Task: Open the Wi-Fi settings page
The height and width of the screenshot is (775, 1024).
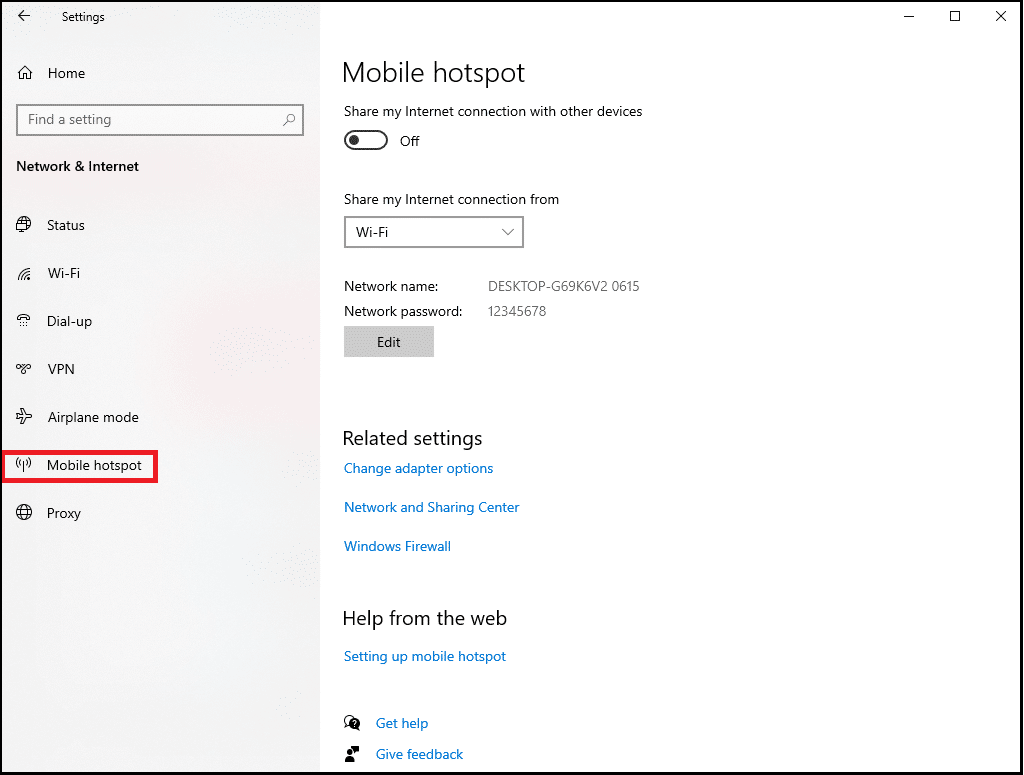Action: point(63,274)
